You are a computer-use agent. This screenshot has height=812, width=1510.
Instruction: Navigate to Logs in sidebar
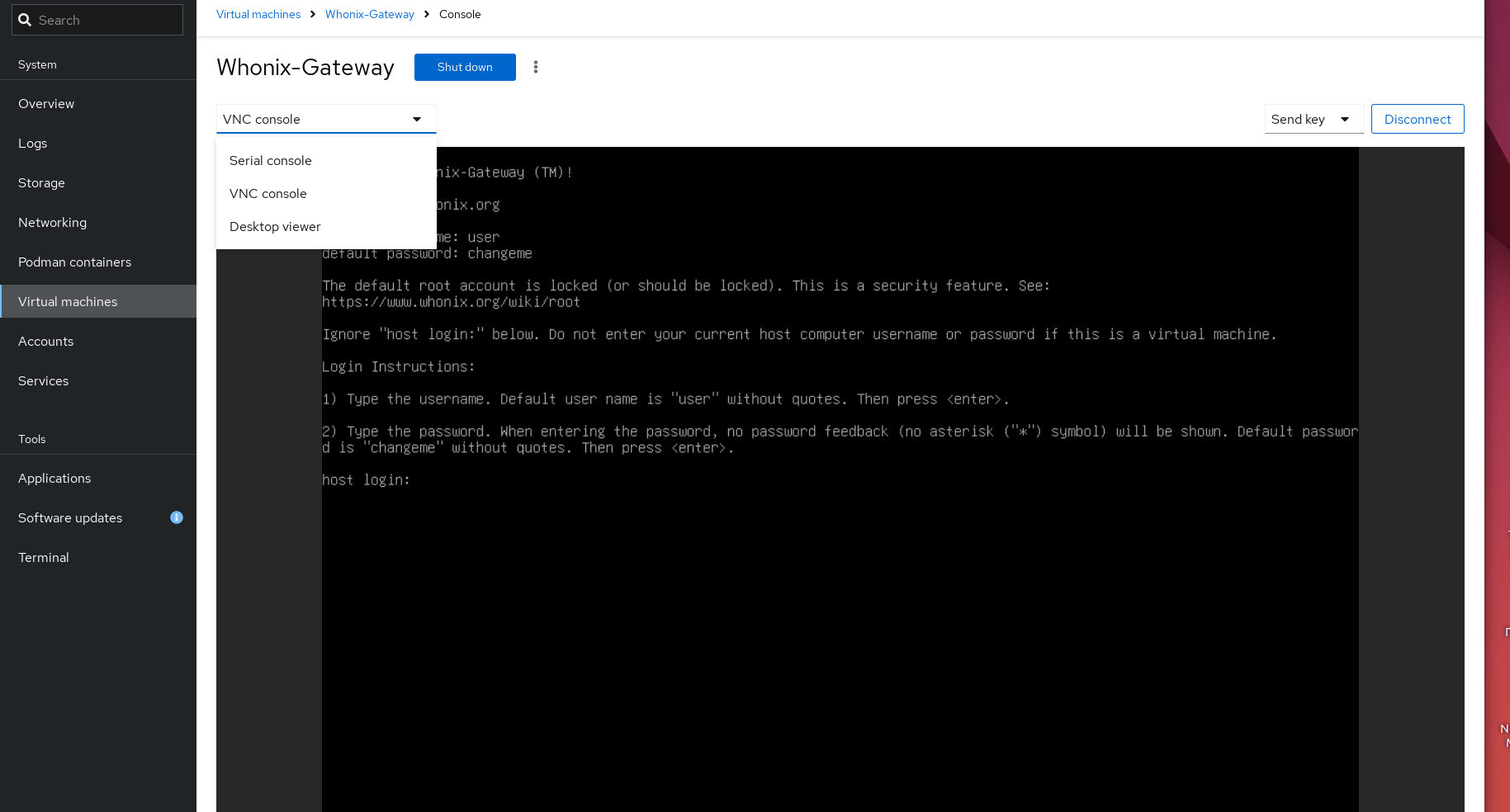[33, 144]
